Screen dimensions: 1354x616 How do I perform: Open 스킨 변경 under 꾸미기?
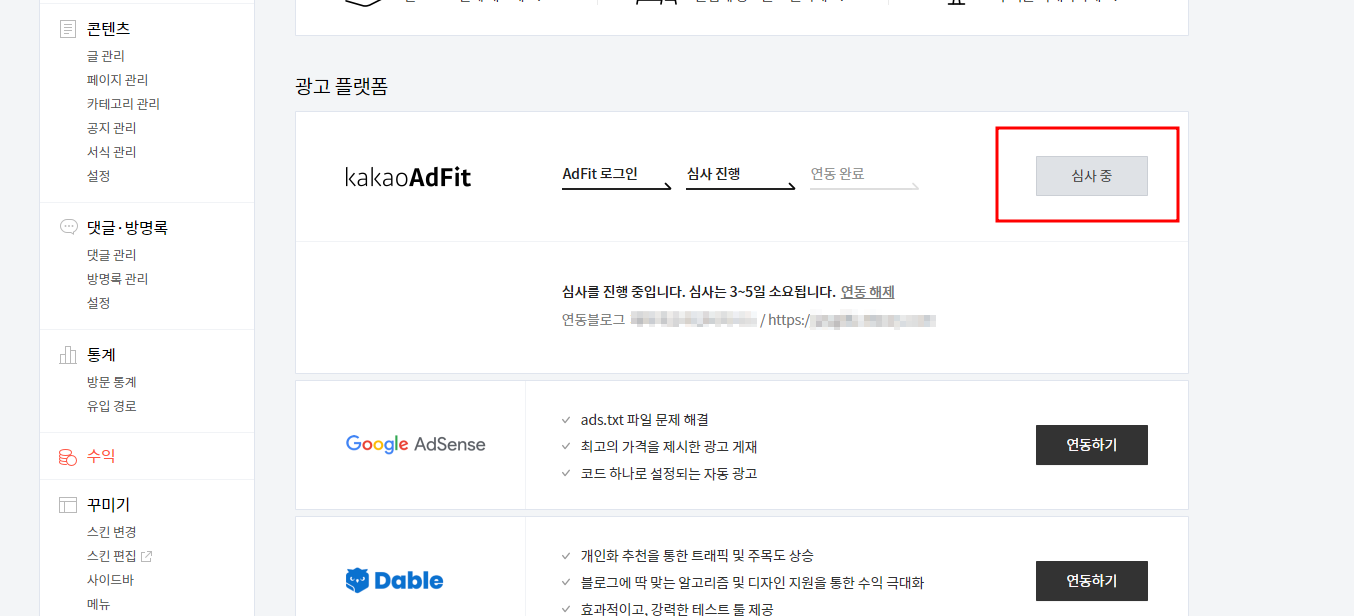[x=112, y=532]
